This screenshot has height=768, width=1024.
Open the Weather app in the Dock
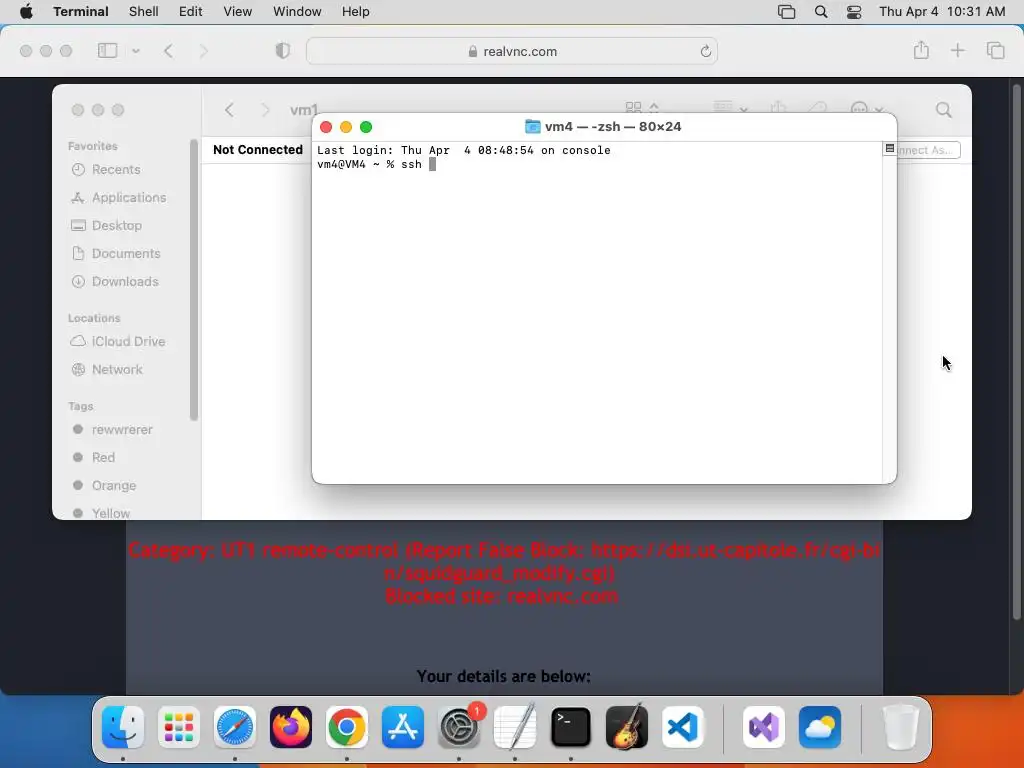(x=820, y=727)
